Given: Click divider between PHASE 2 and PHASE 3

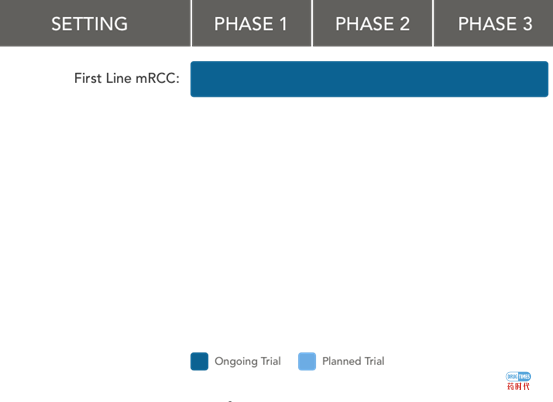Looking at the screenshot, I should 433,23.
